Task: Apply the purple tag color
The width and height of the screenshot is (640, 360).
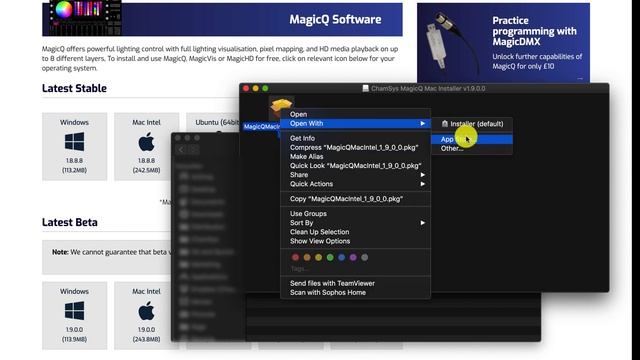Action: (353, 257)
